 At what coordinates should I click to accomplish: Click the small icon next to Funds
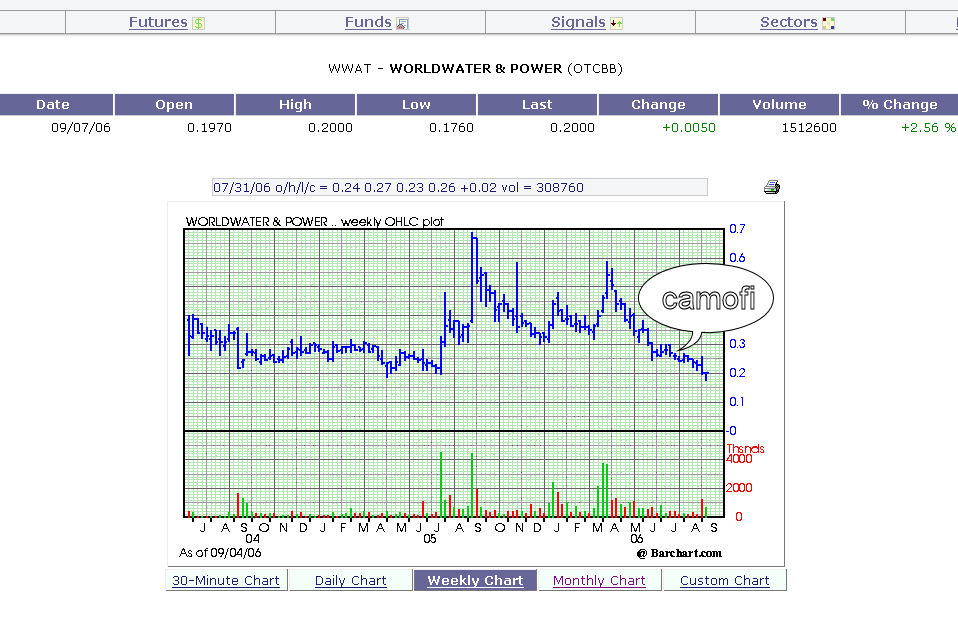402,23
